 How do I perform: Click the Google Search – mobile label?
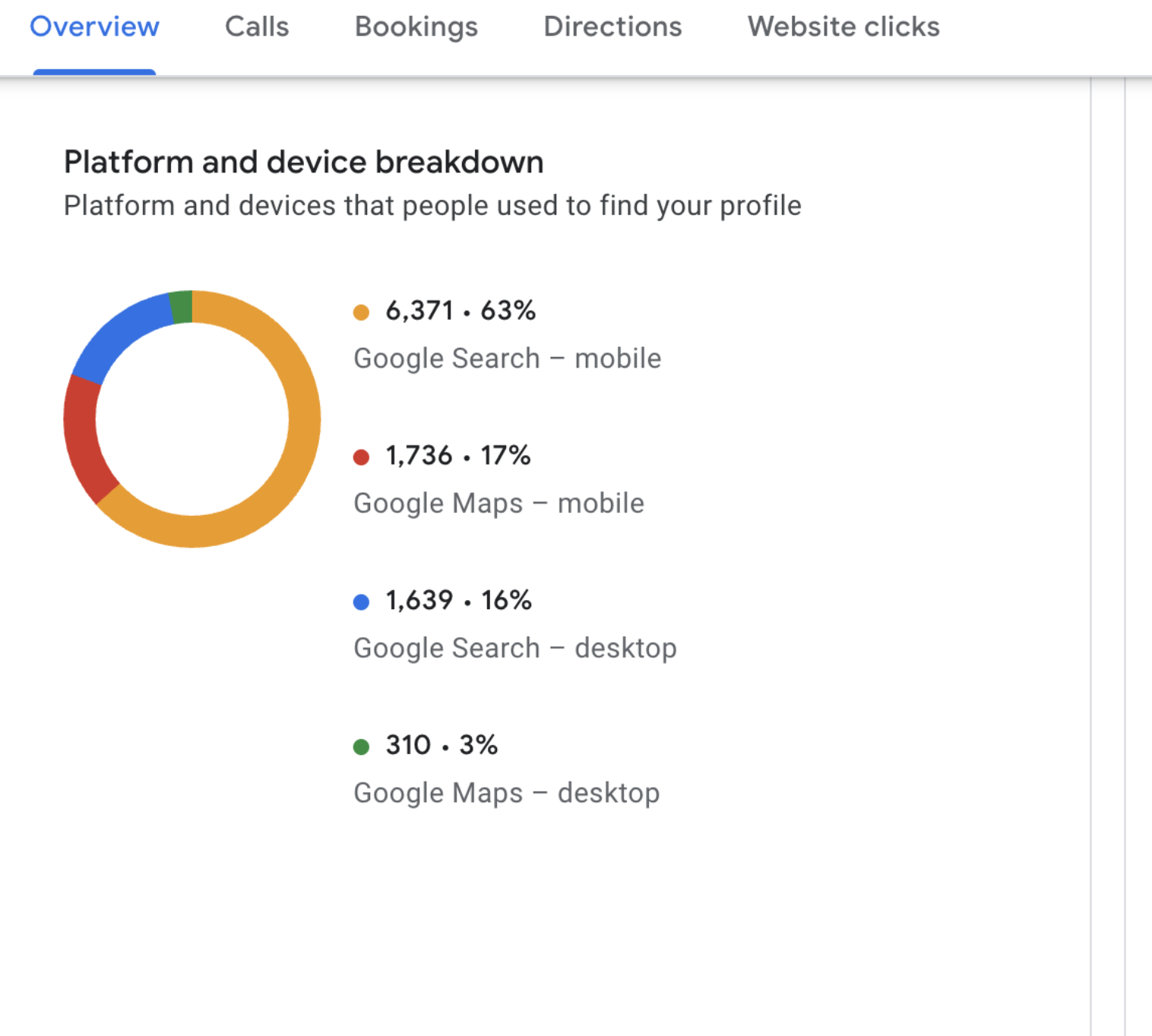coord(508,358)
